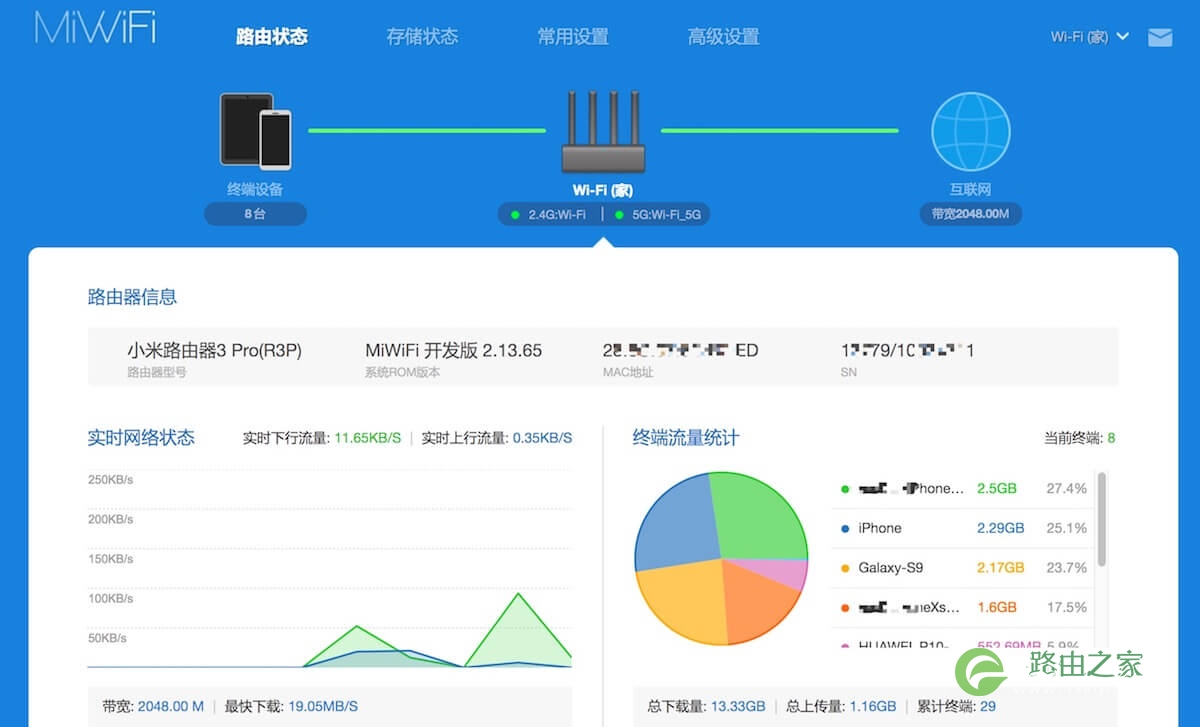1200x727 pixels.
Task: Select the device row showing 2.5GB
Action: (964, 489)
